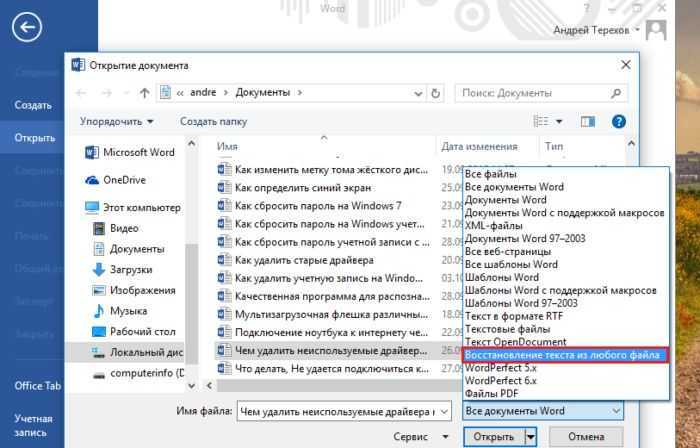Screen dimensions: 700x448
Task: Click the andre breadcrumb segment
Action: (x=203, y=92)
